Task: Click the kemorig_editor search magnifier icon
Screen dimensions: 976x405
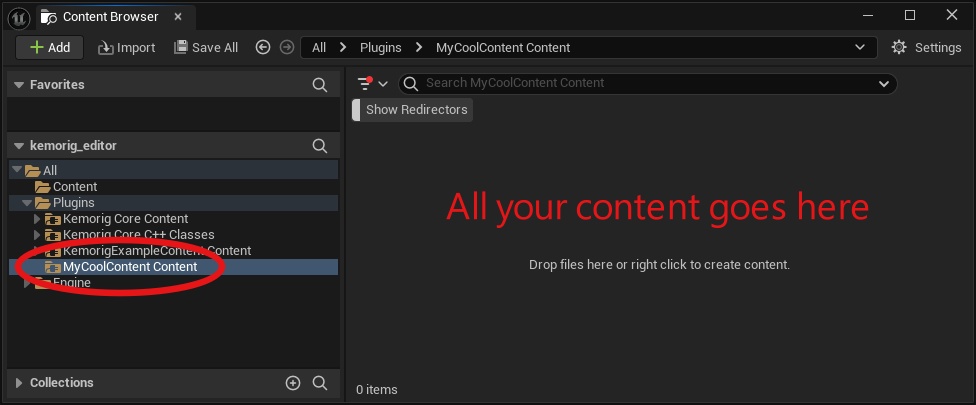Action: (320, 146)
